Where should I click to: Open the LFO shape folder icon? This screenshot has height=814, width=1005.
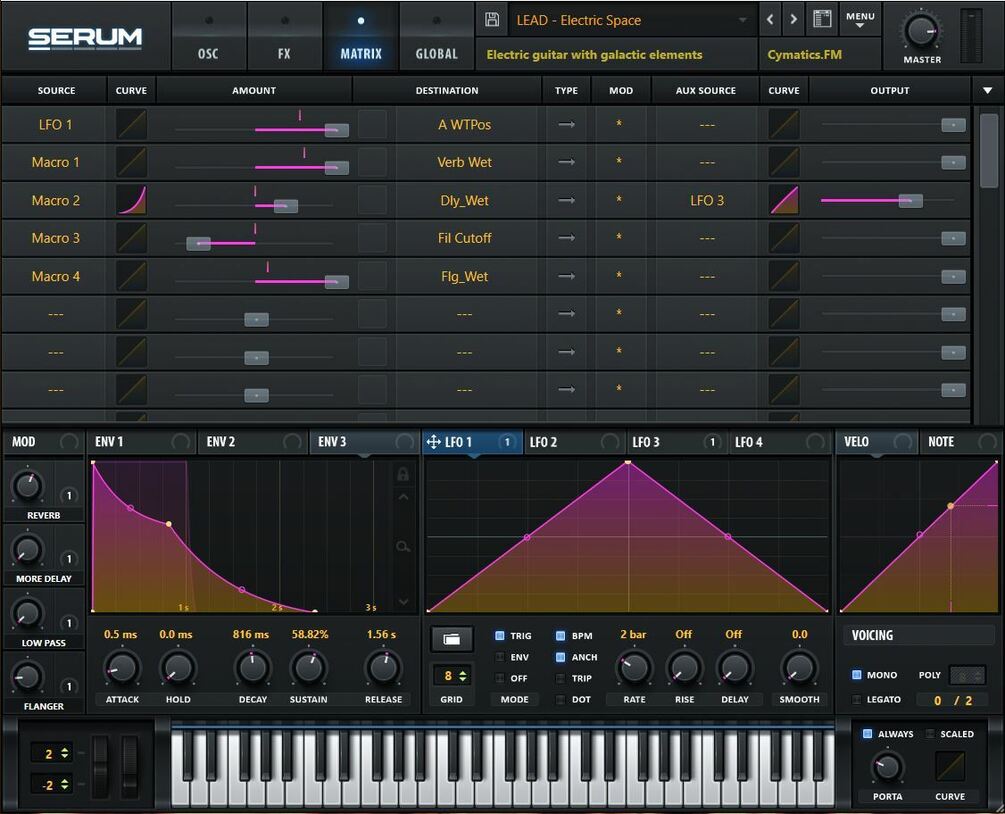coord(451,639)
